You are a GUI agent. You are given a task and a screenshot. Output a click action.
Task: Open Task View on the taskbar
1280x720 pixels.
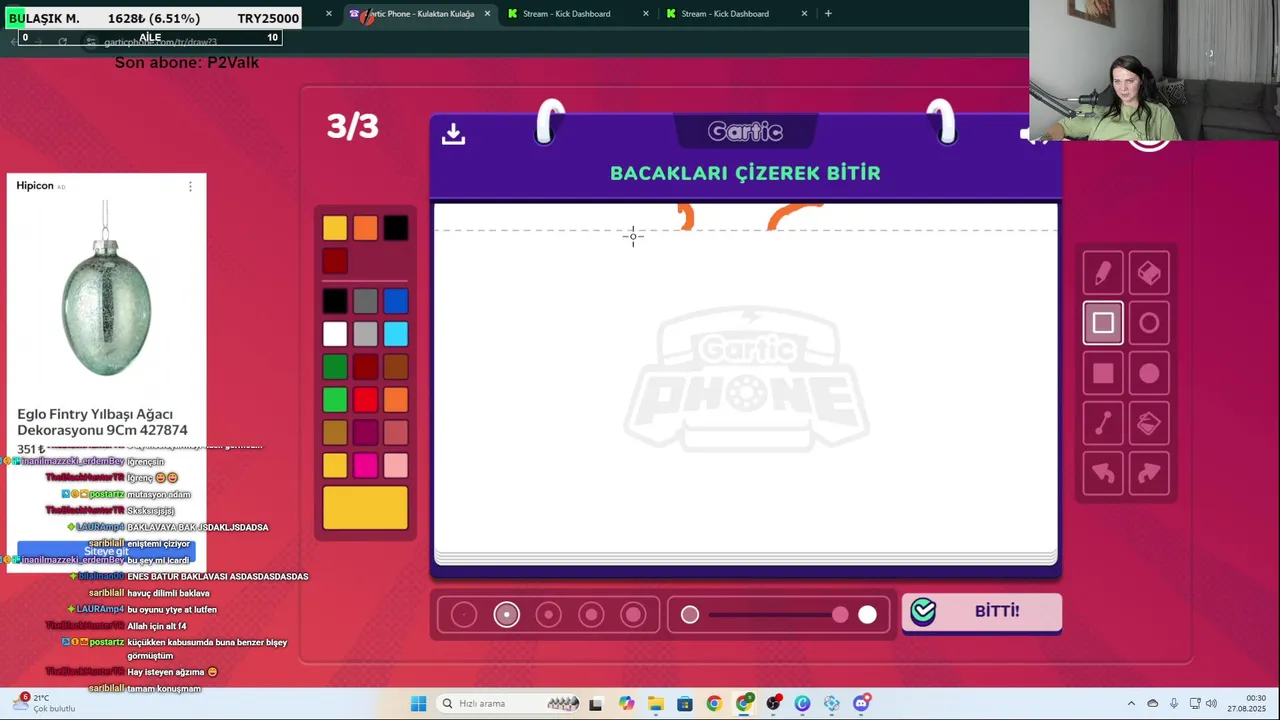(x=596, y=703)
